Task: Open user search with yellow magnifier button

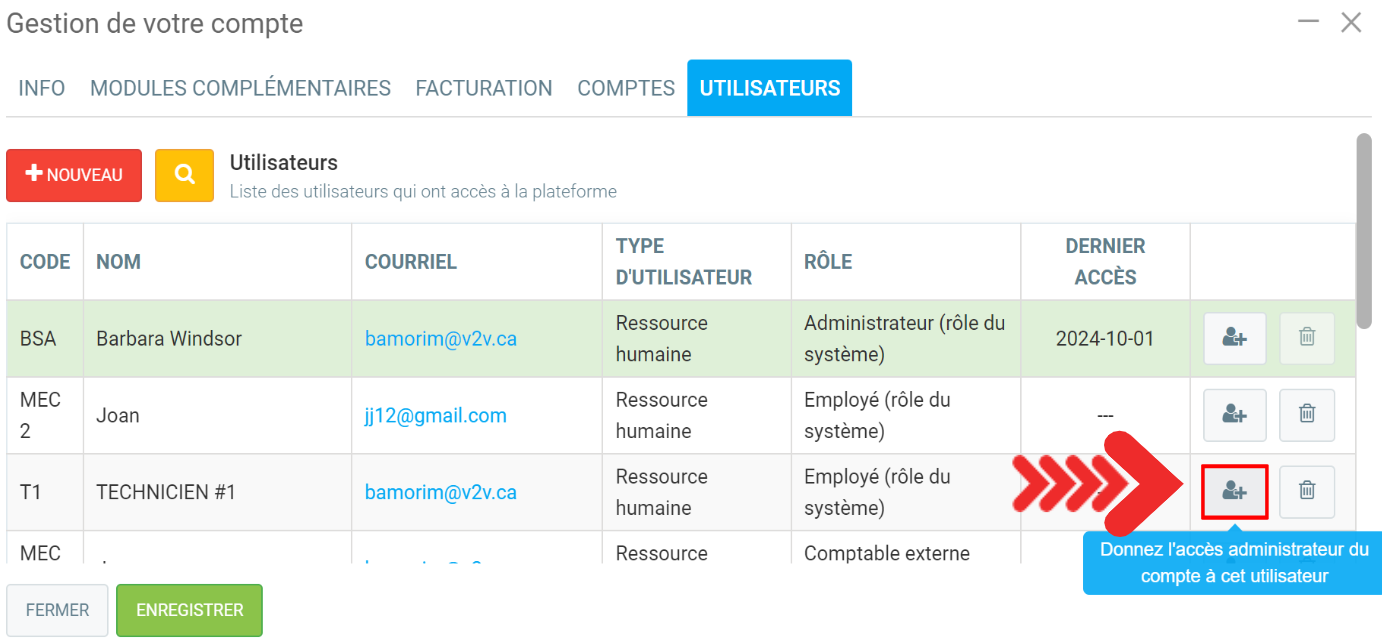Action: pos(184,175)
